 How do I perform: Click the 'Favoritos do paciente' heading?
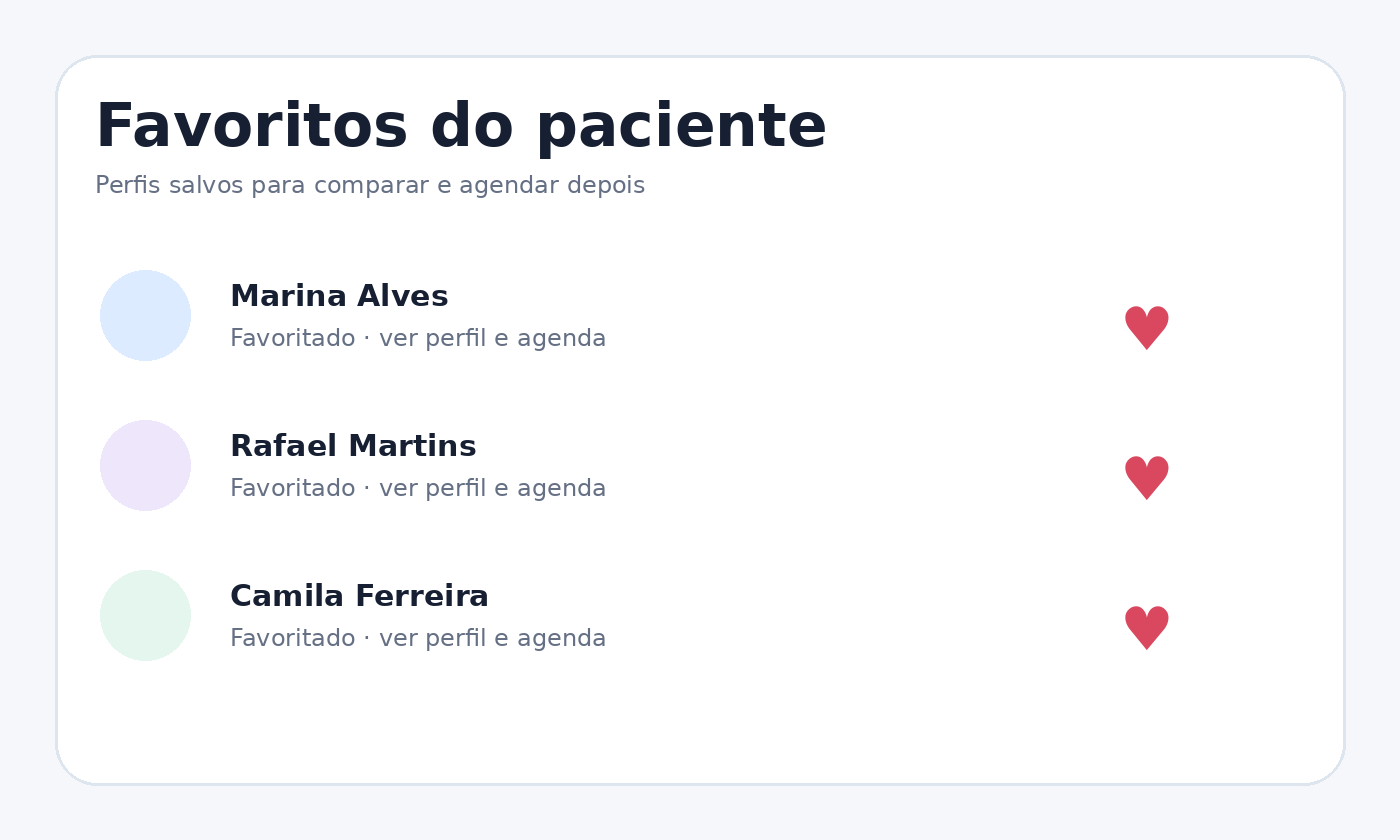point(461,127)
